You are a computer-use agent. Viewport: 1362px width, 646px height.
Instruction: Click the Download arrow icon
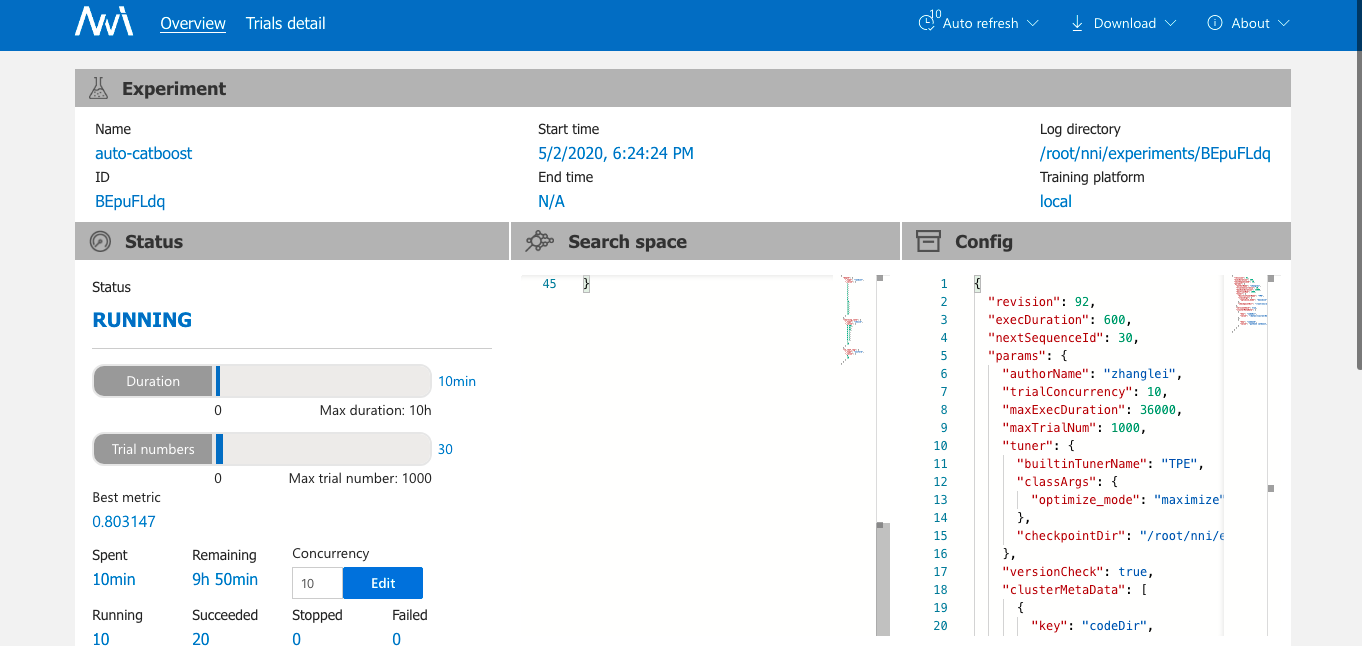[x=1077, y=23]
